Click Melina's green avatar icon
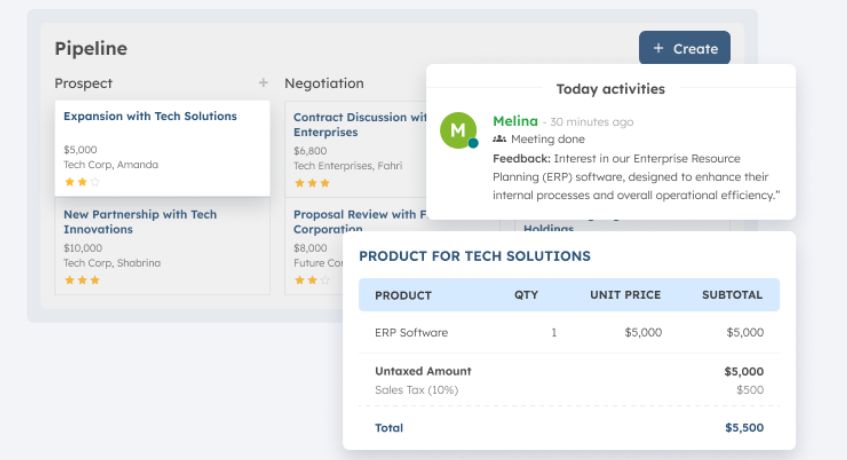 (x=458, y=130)
